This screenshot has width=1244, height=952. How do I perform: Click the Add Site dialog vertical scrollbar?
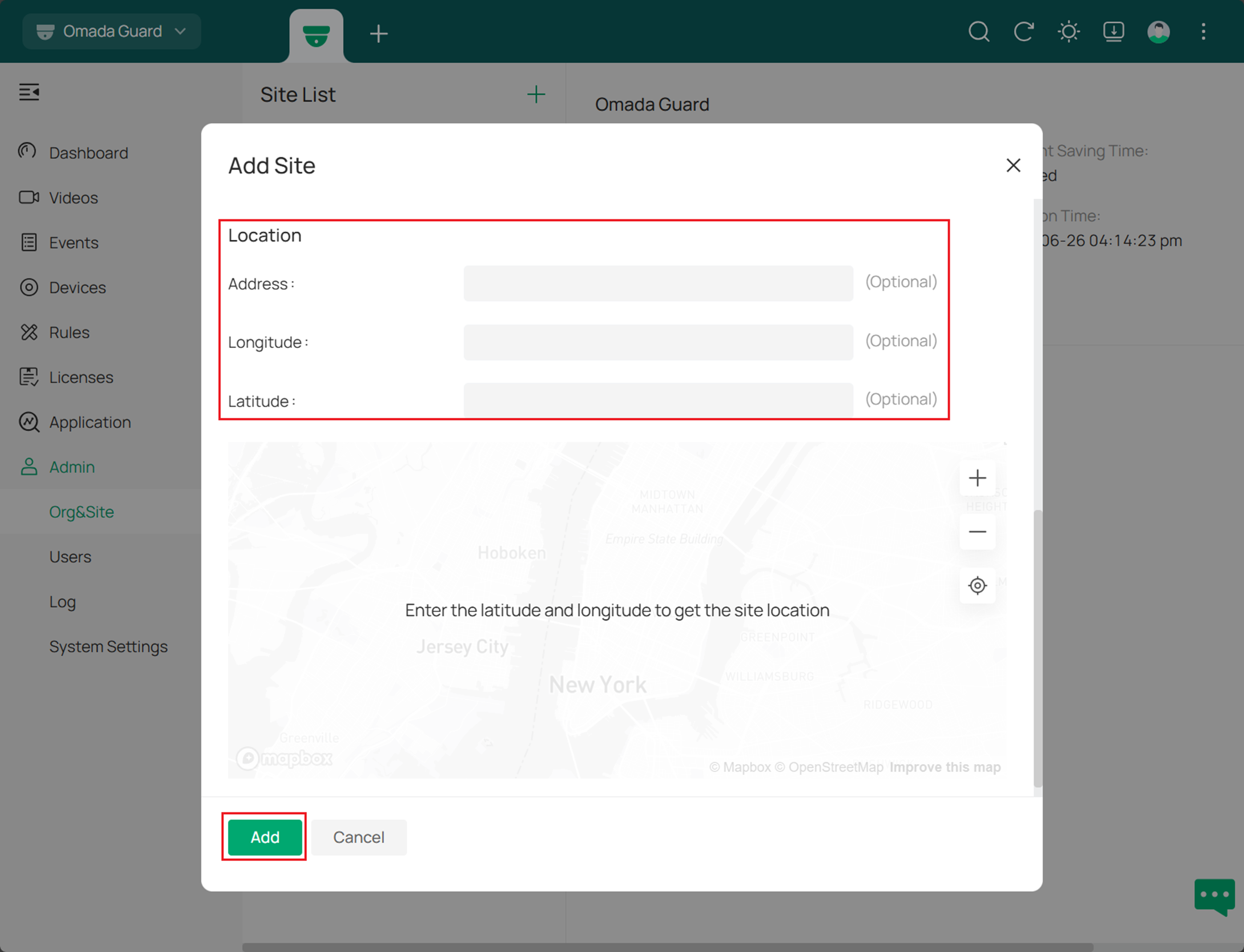click(1038, 648)
